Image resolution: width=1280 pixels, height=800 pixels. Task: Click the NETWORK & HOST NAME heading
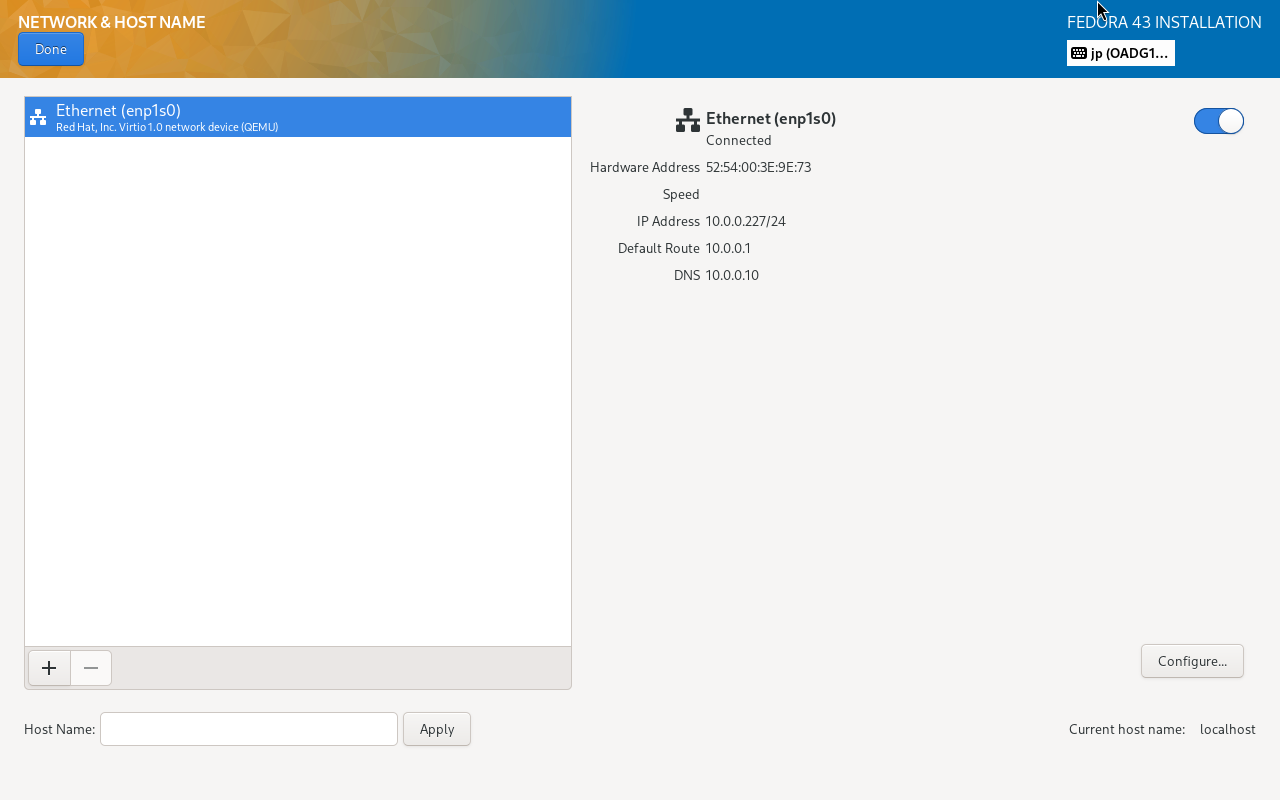(x=112, y=22)
